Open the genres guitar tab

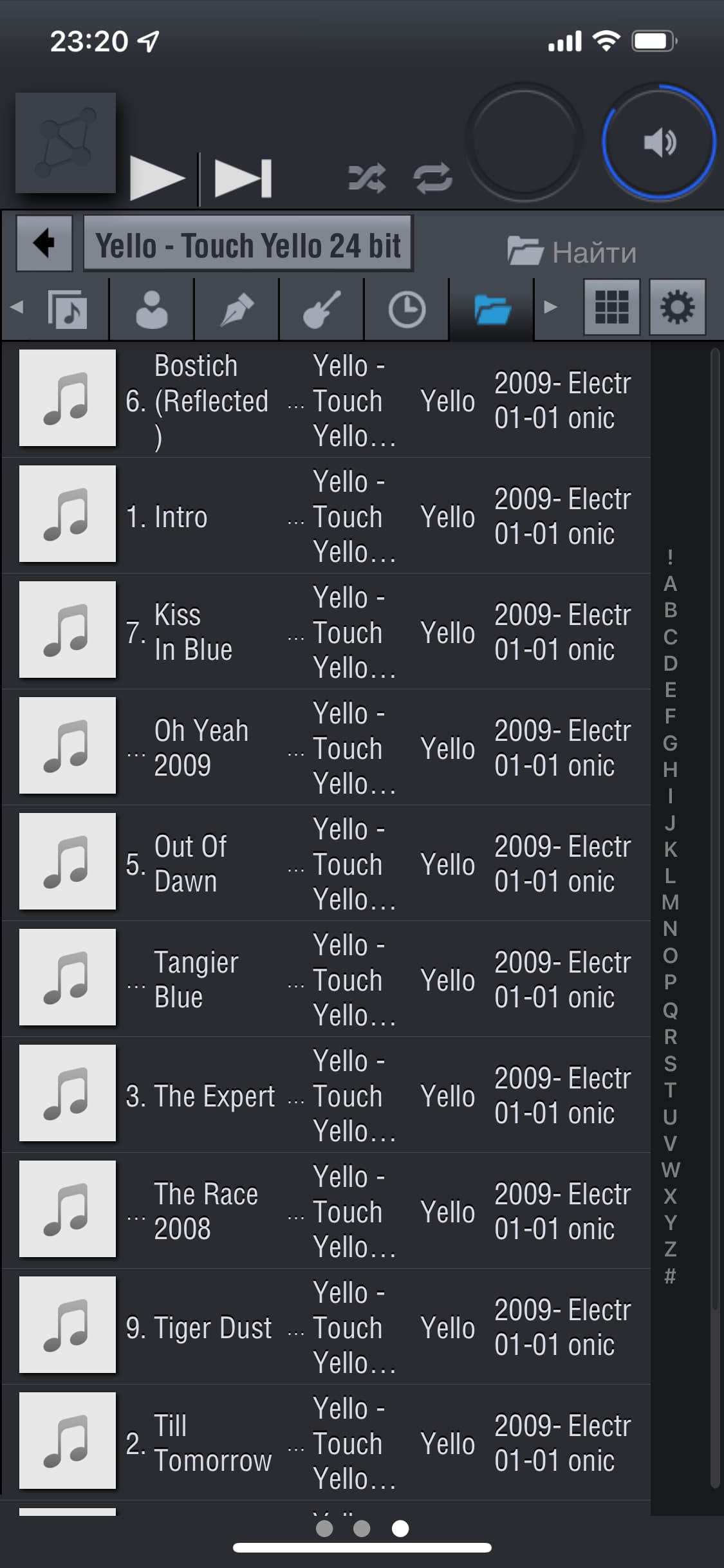click(322, 309)
